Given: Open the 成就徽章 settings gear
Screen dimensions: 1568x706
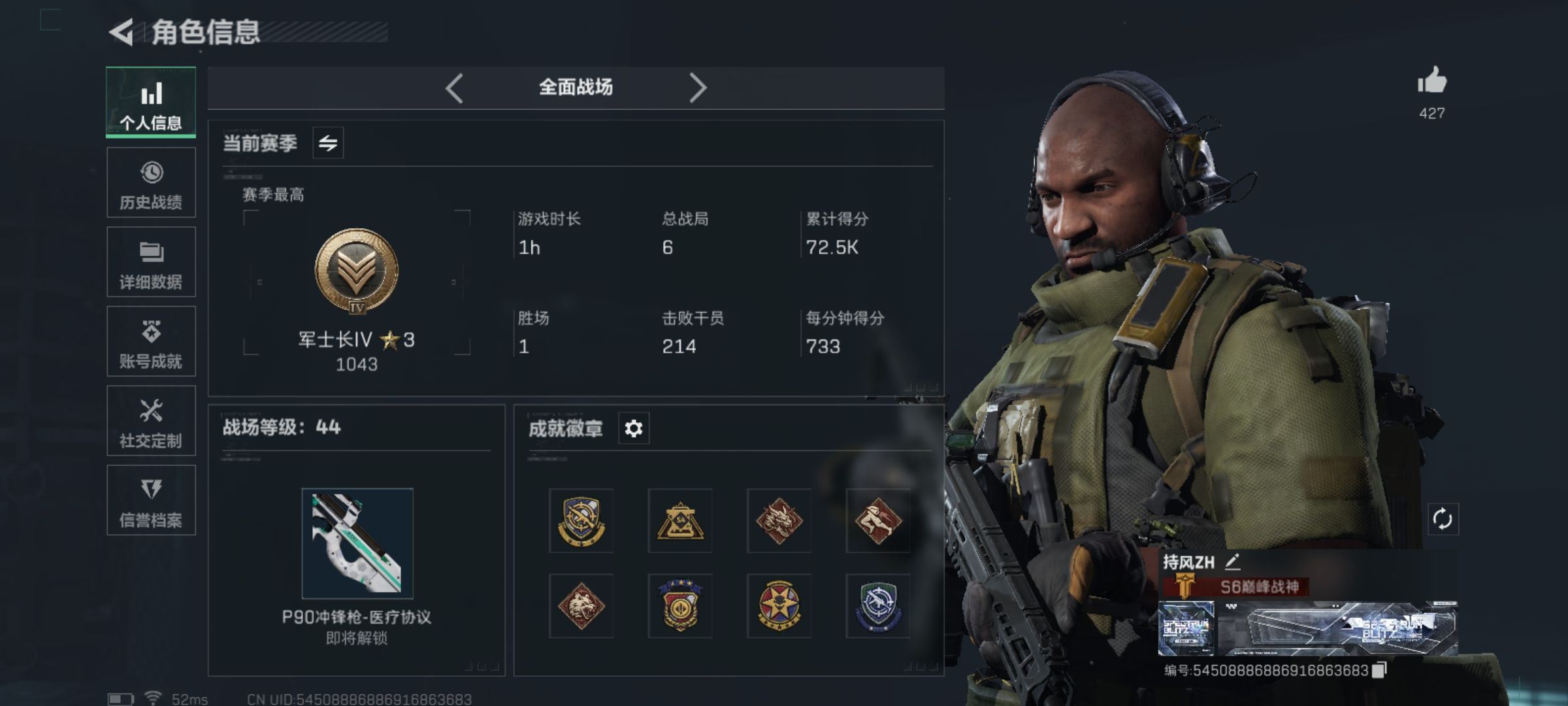Looking at the screenshot, I should coord(633,428).
